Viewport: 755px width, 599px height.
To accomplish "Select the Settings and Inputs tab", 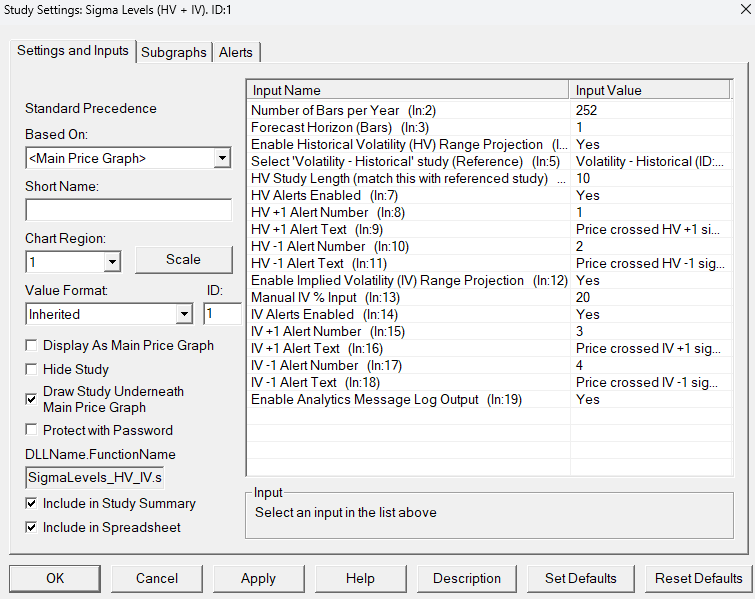I will (x=73, y=51).
